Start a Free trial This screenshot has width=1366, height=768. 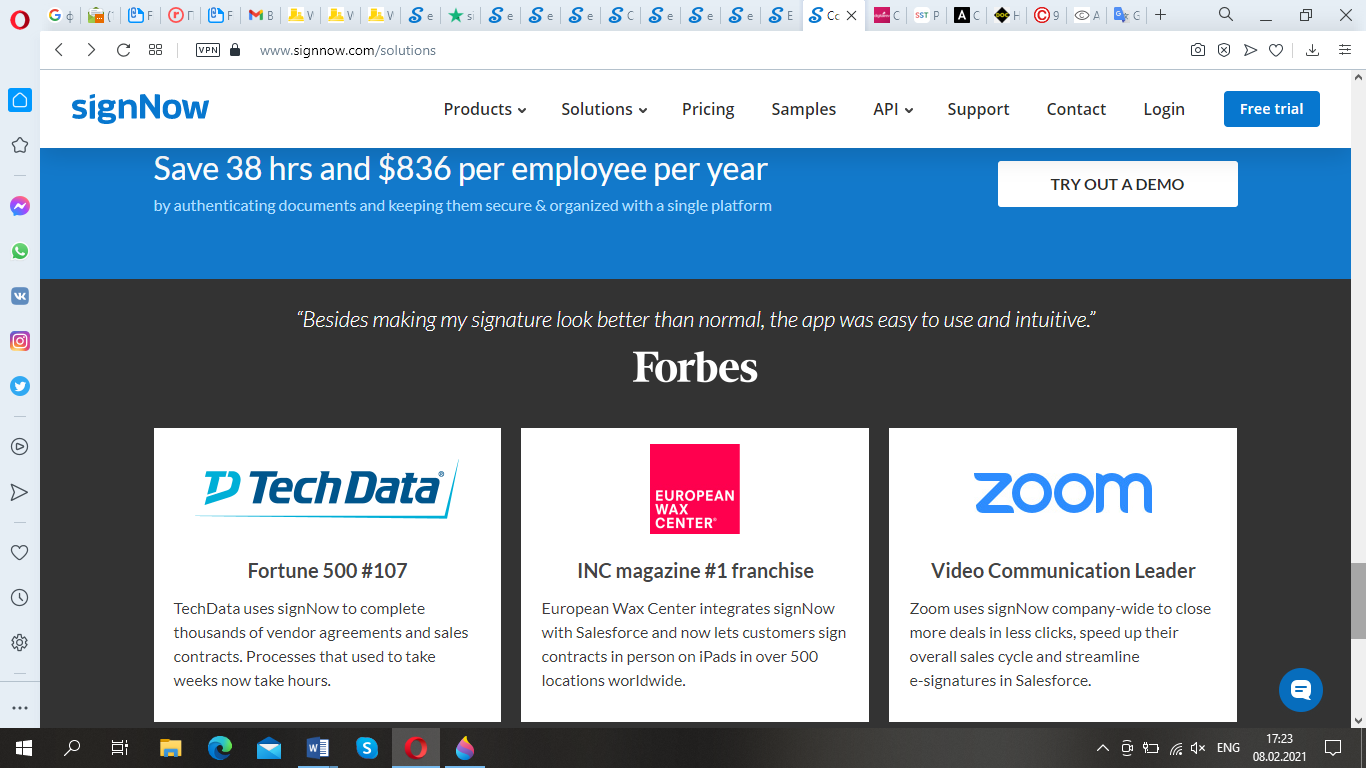[1271, 109]
